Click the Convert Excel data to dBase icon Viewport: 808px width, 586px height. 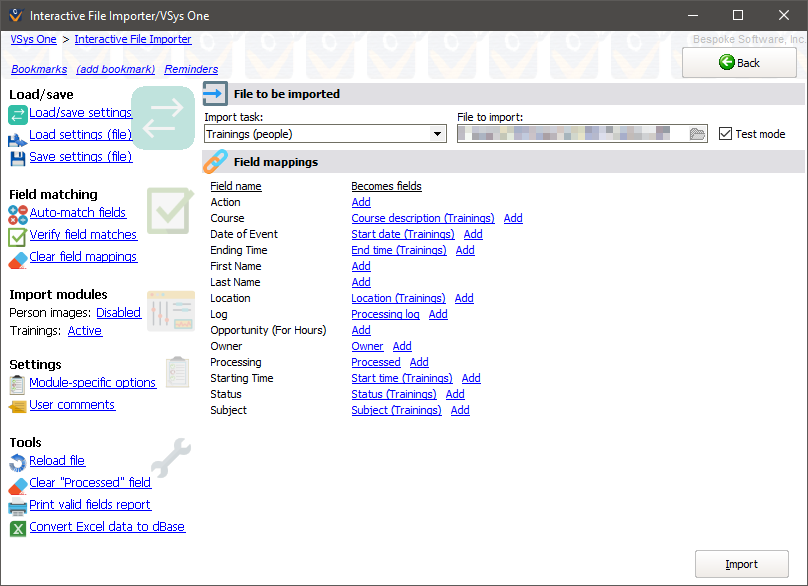tap(18, 528)
